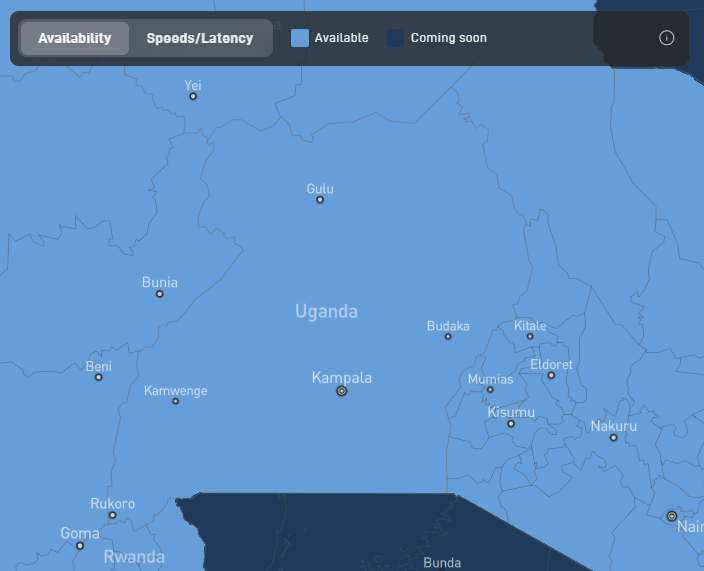
Task: Select the Kisumu city marker
Action: pyautogui.click(x=511, y=423)
